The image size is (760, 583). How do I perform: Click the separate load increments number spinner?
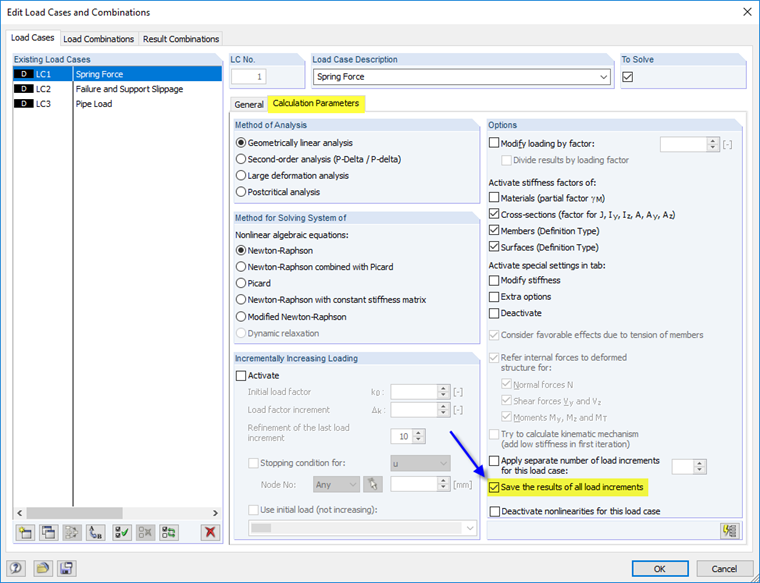click(699, 466)
